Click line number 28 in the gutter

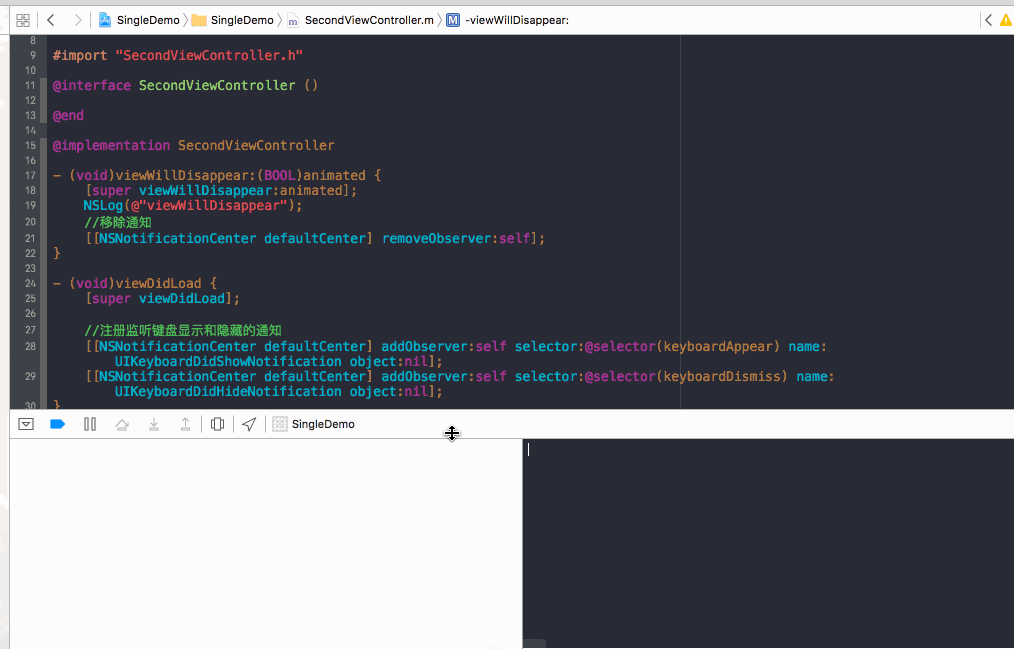point(30,346)
